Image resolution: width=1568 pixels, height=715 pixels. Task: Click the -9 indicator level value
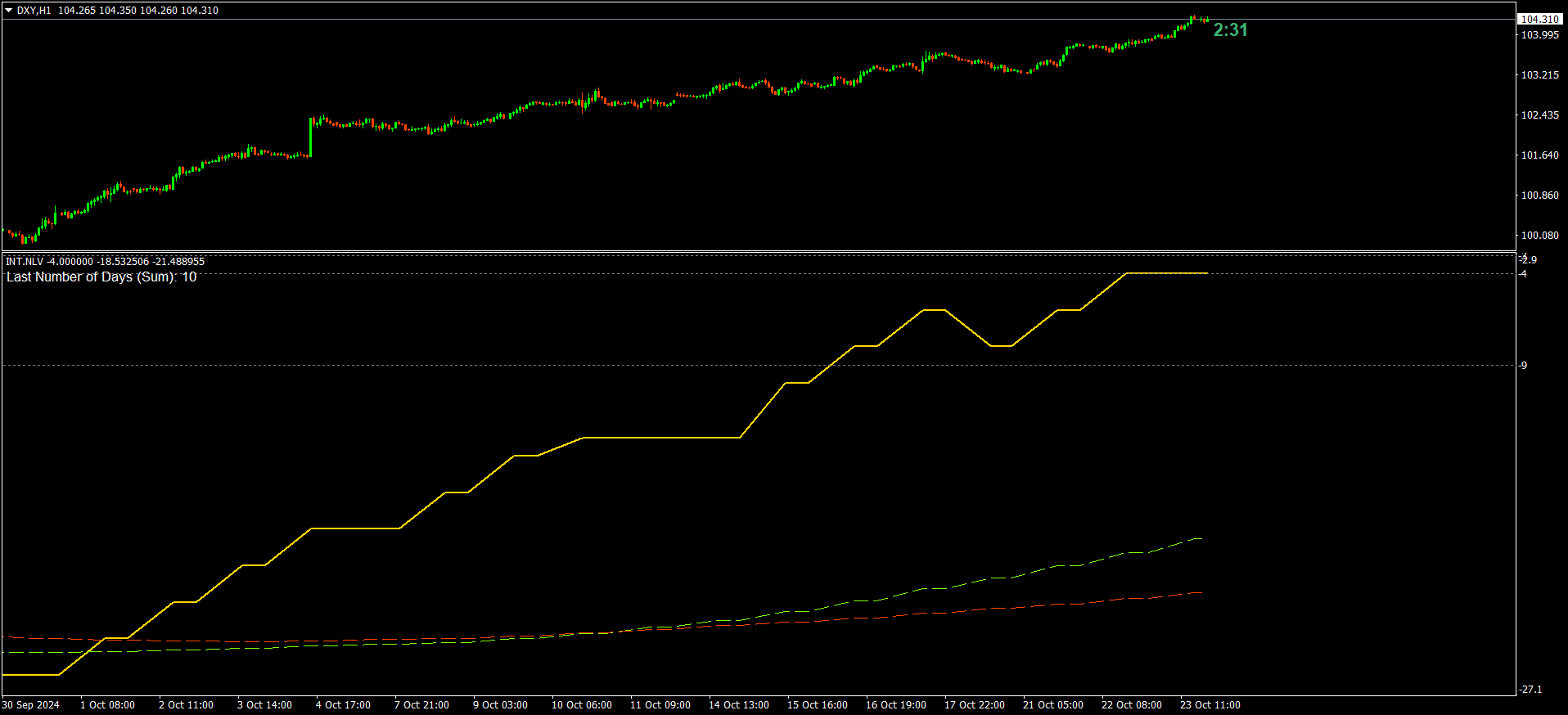[x=1523, y=366]
